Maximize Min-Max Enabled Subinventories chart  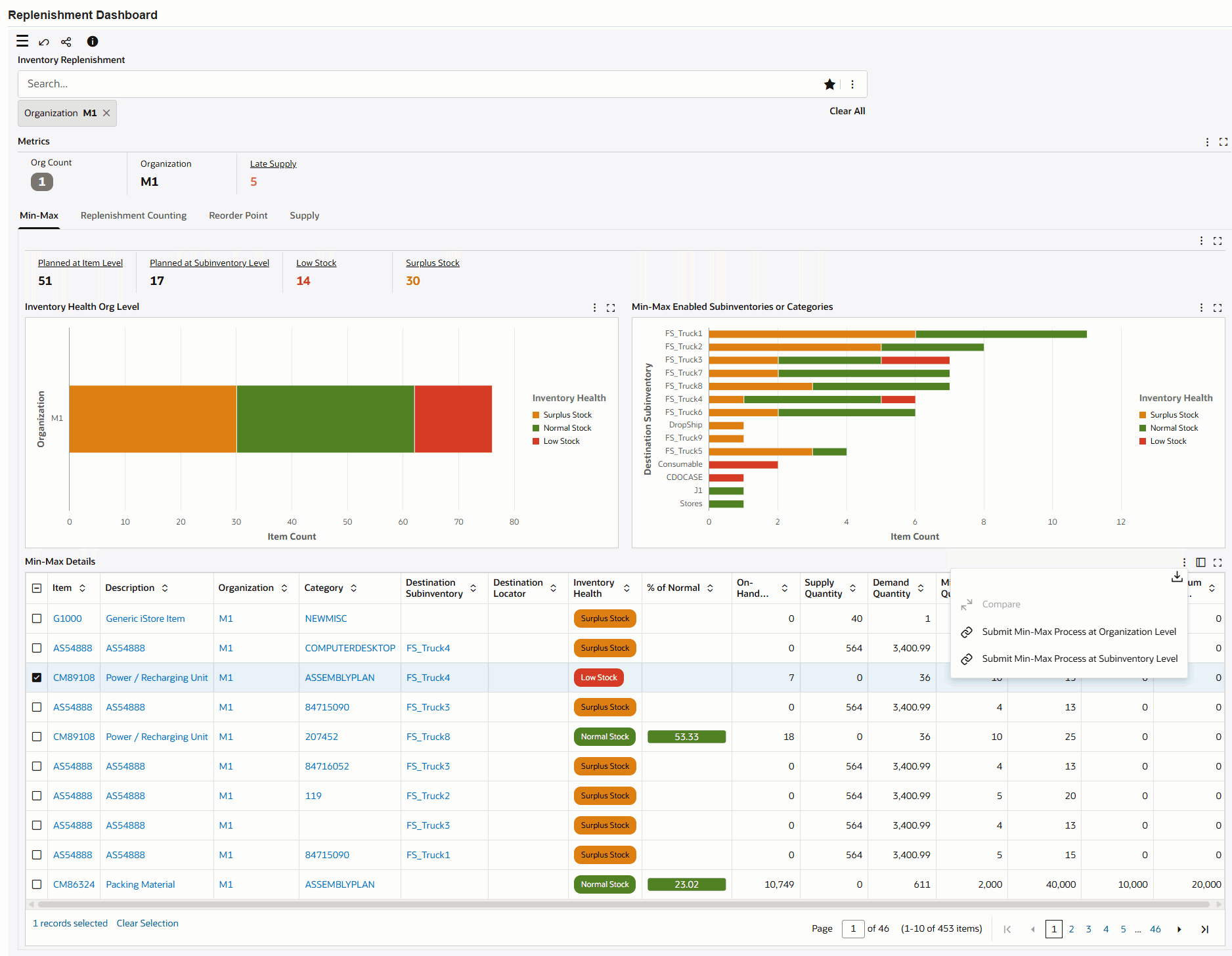(x=1218, y=308)
